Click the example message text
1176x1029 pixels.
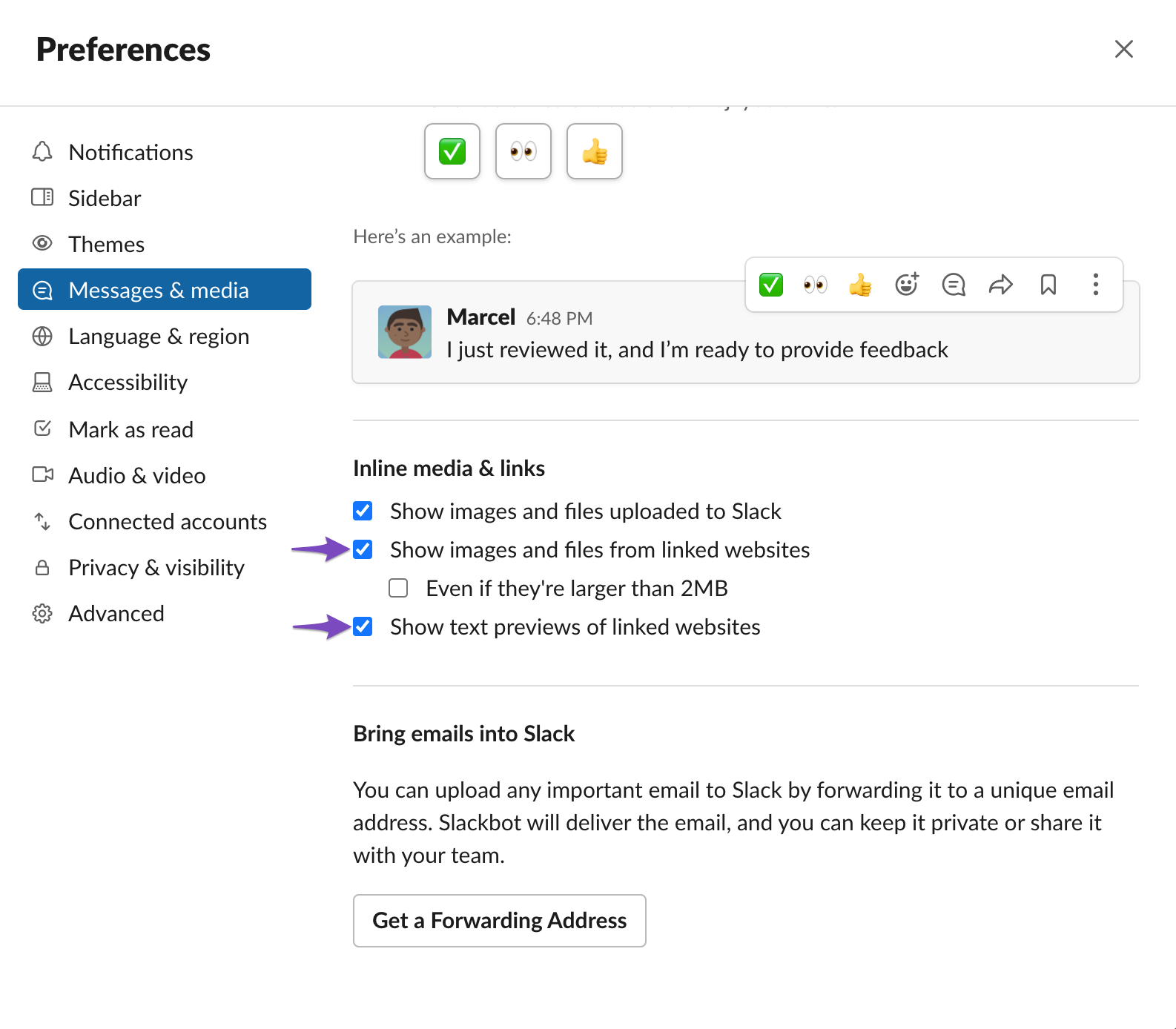tap(697, 349)
